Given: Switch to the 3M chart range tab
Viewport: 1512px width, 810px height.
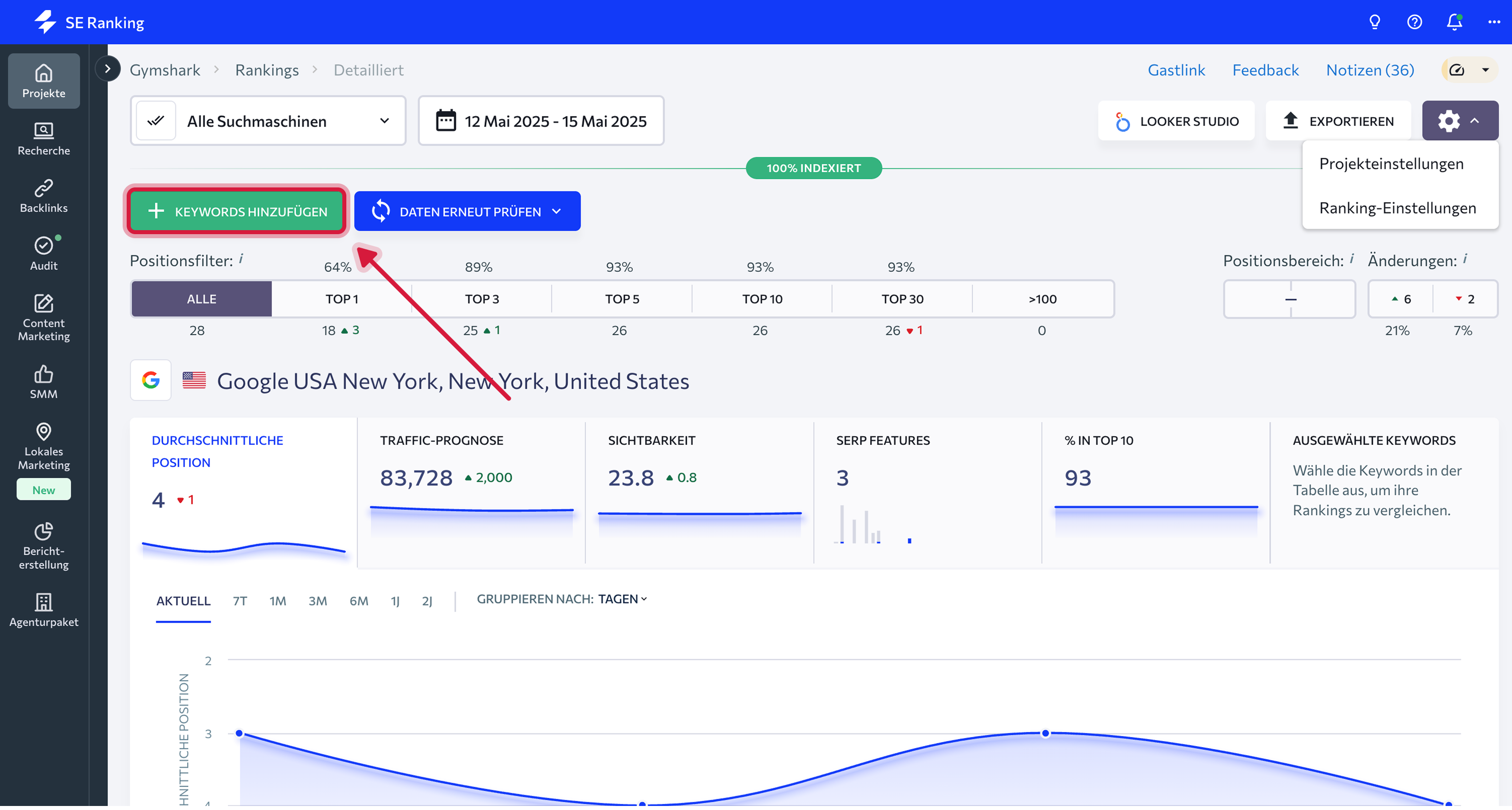Looking at the screenshot, I should pos(318,601).
